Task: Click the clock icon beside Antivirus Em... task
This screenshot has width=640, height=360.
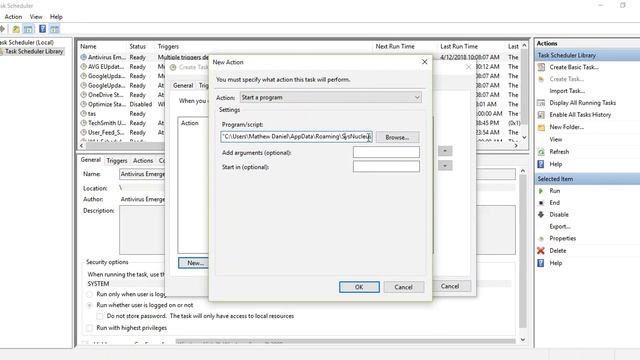Action: [x=83, y=57]
